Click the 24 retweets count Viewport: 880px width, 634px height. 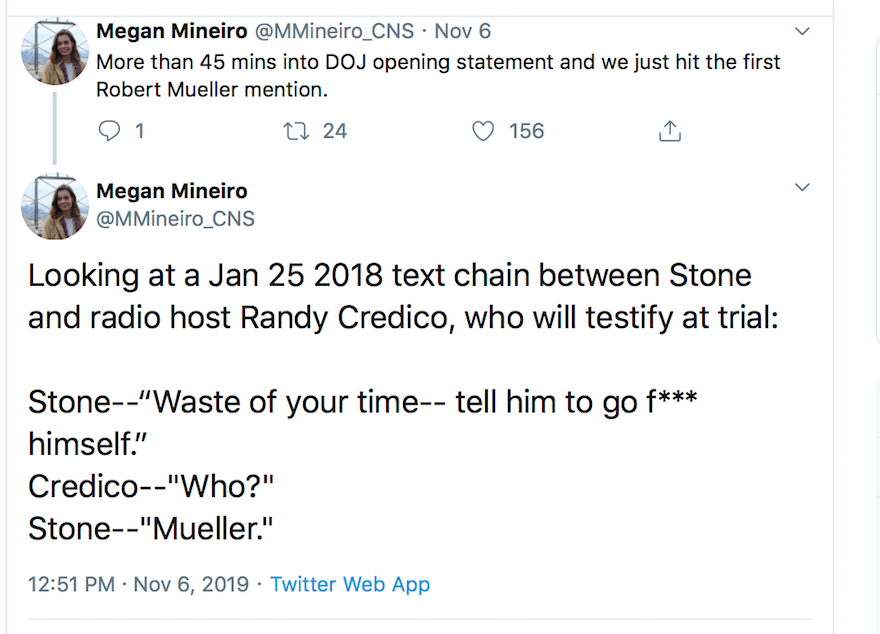(334, 131)
